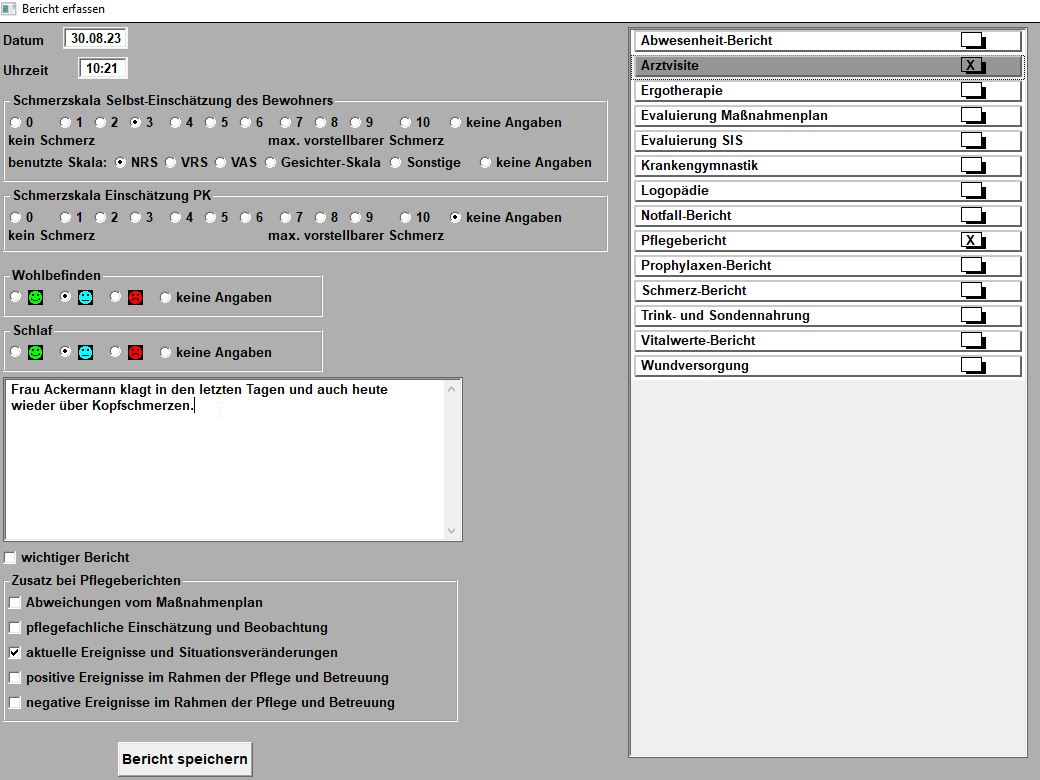Viewport: 1040px width, 780px height.
Task: Select pain level 5 in Selbst-Einschätzung
Action: coord(210,123)
